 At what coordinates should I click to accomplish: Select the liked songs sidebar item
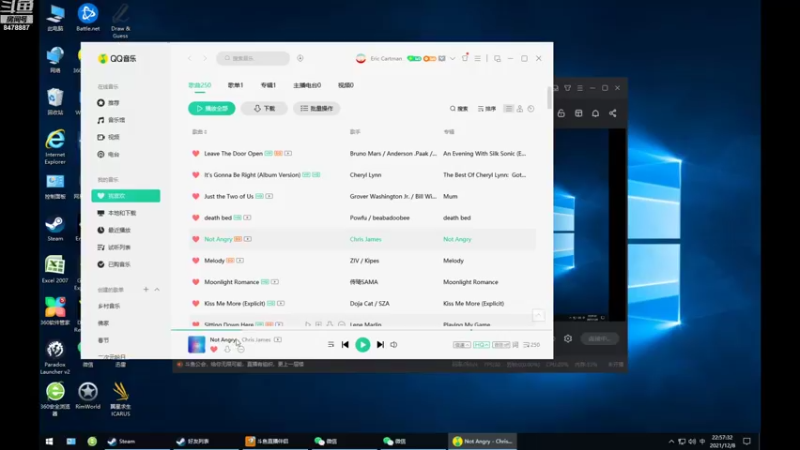tap(126, 196)
